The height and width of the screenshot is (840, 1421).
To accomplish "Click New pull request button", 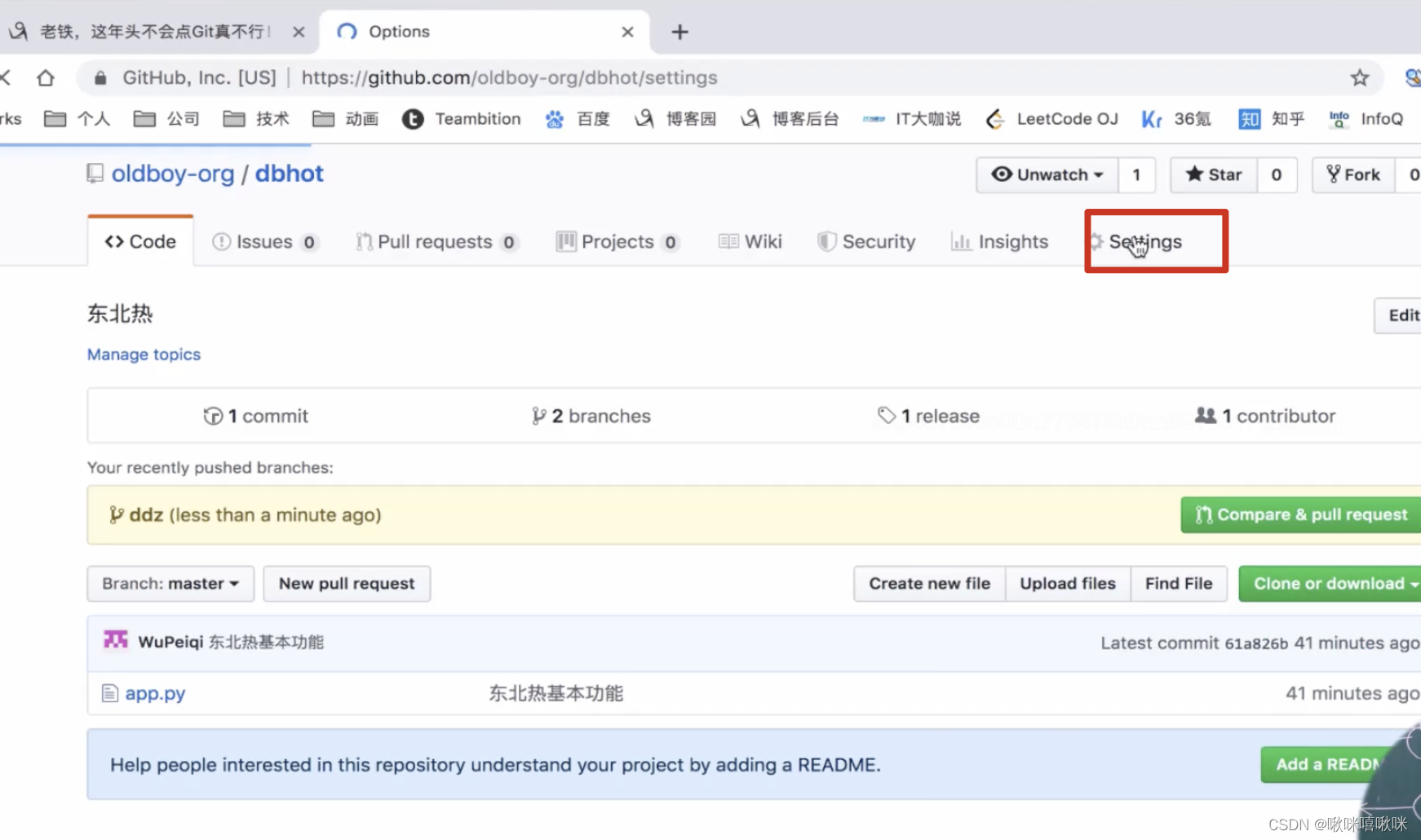I will 347,584.
